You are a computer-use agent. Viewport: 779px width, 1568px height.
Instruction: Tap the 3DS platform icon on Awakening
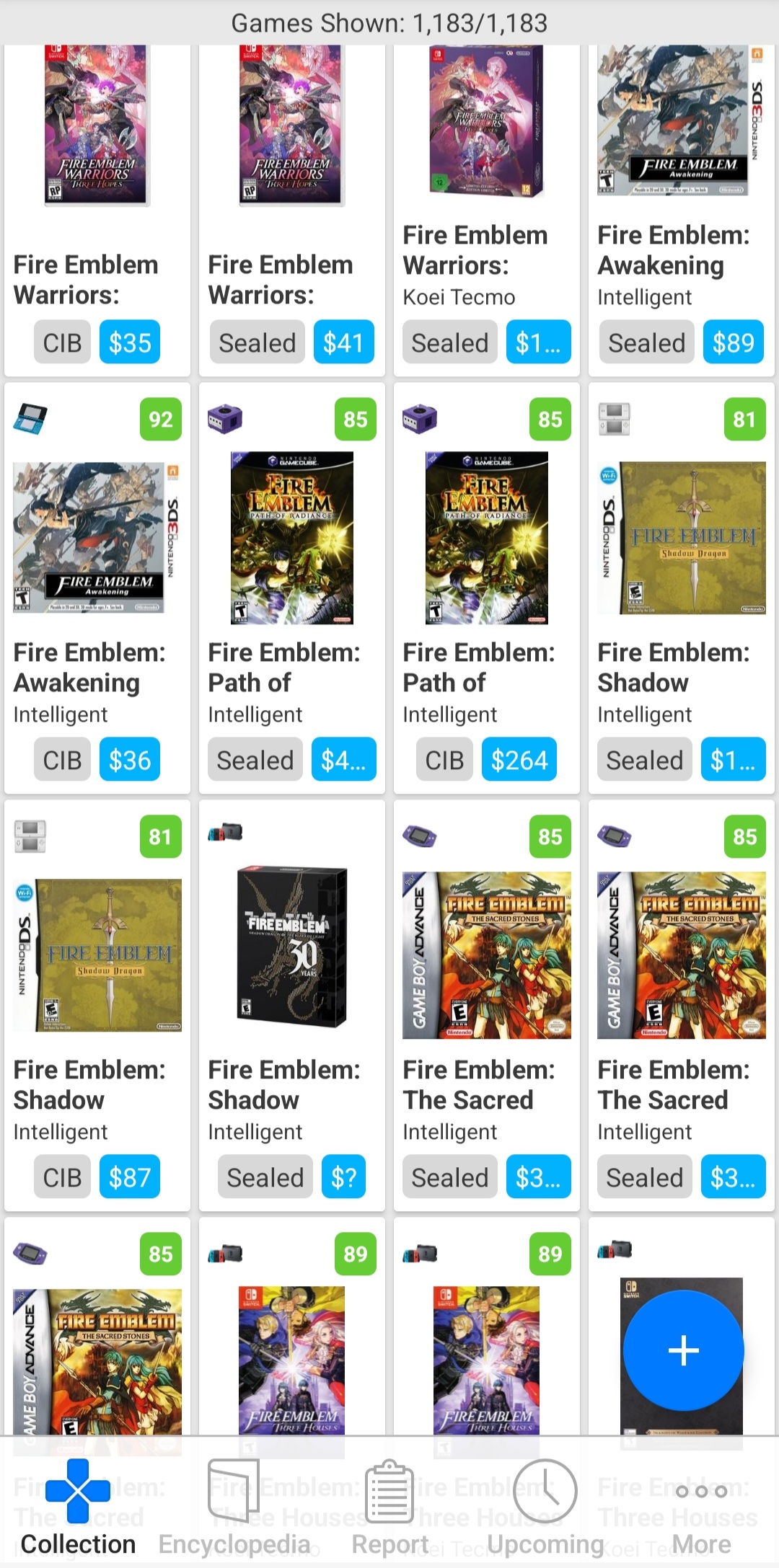tap(30, 420)
